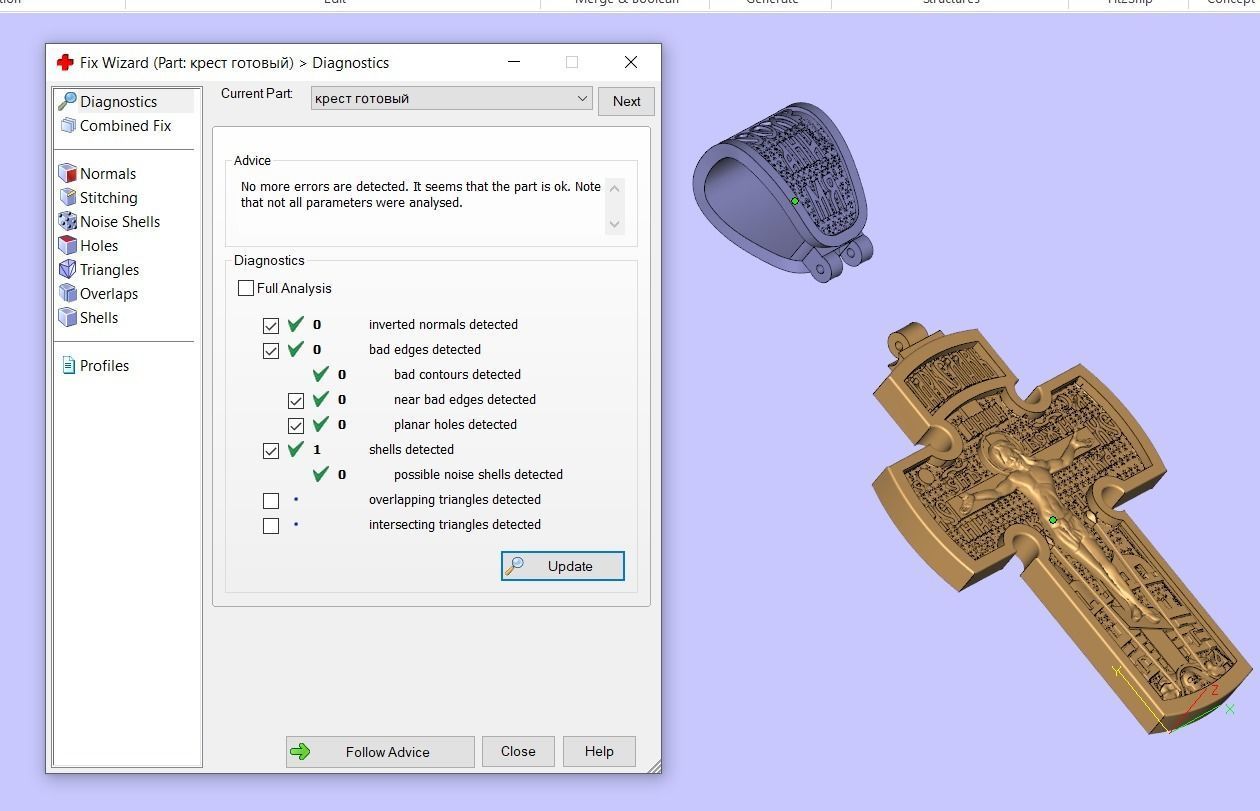Viewport: 1260px width, 811px height.
Task: Uncheck planar holes detected checkbox
Action: tap(296, 425)
